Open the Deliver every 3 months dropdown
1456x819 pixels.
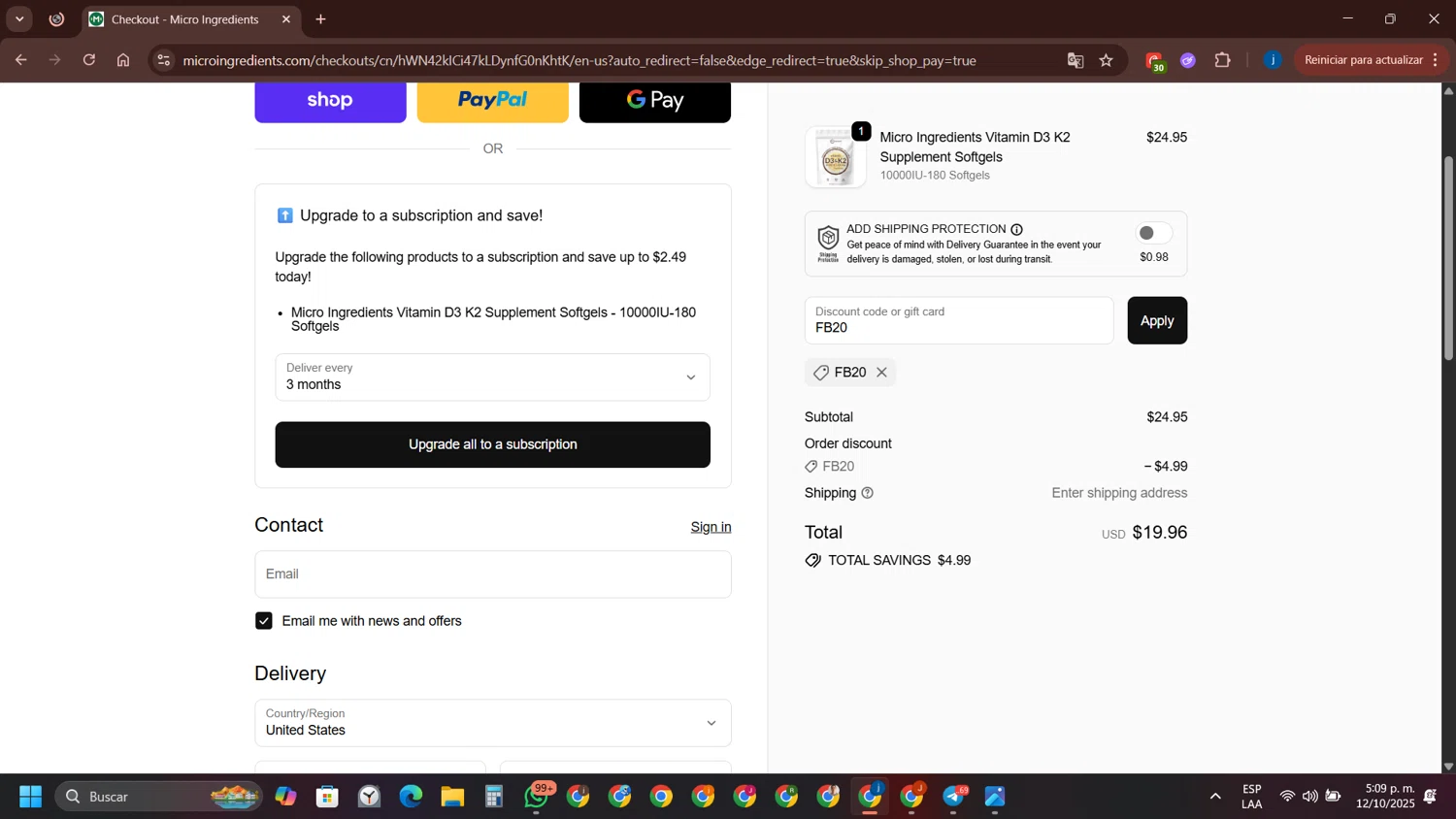[493, 377]
